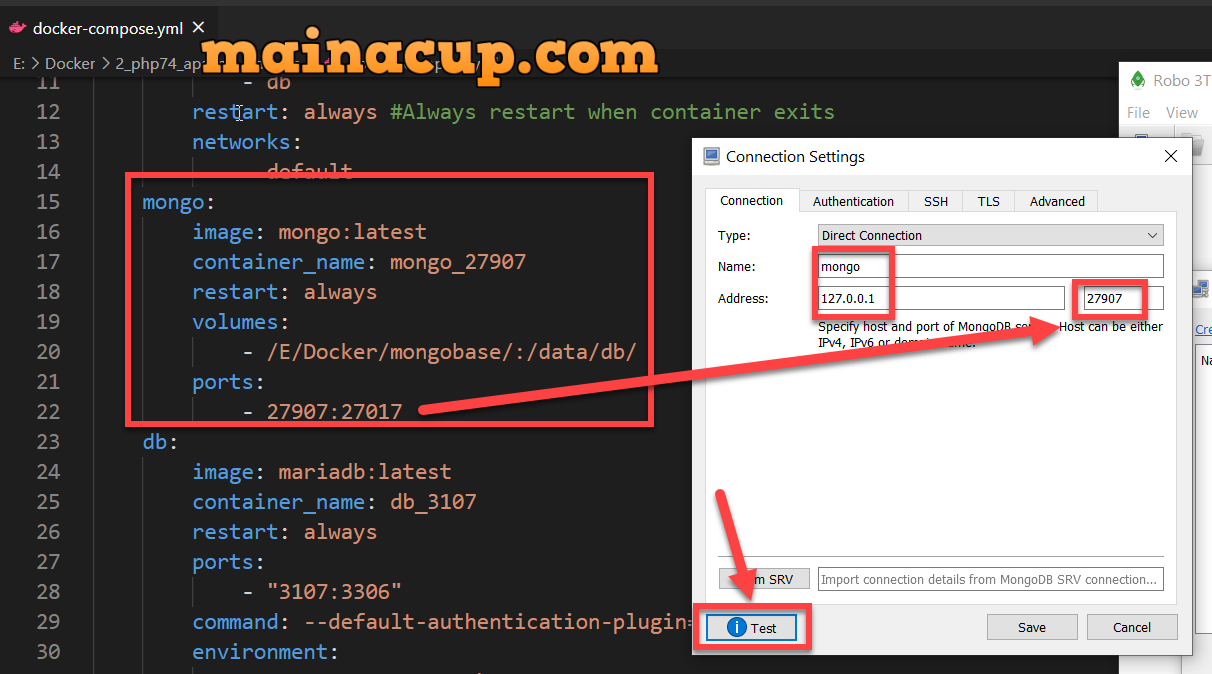
Task: Click the 'volumes:' key on line 19
Action: 241,322
